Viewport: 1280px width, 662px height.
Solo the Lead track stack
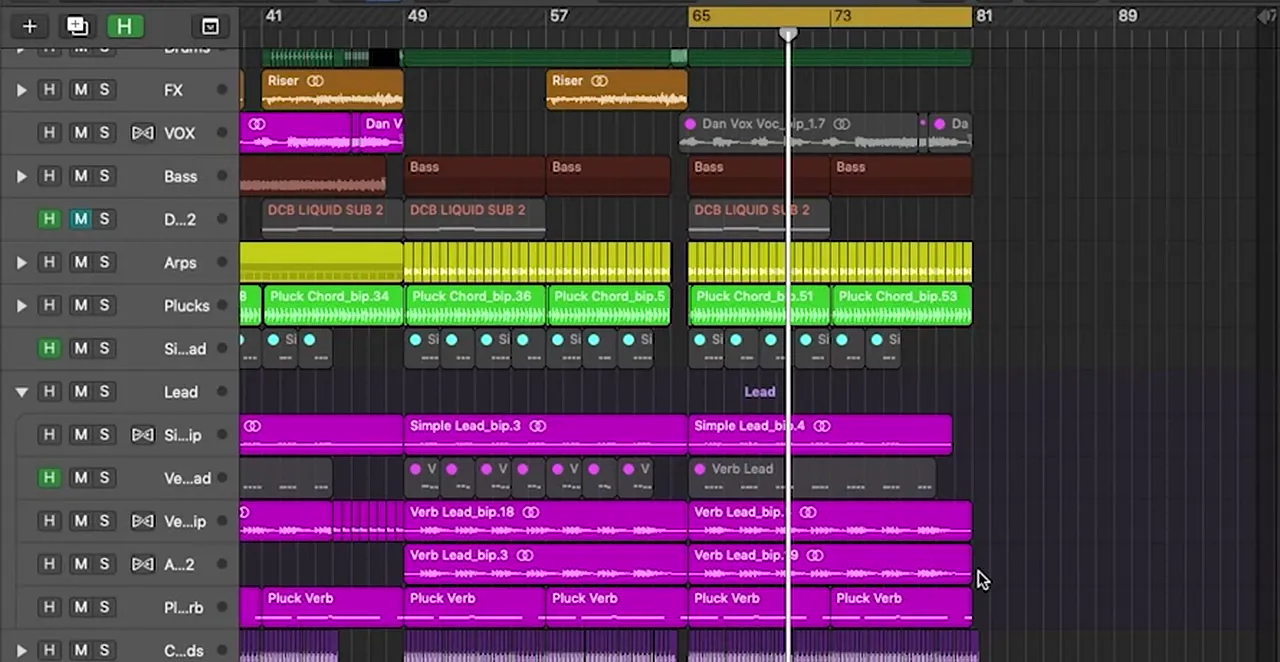point(104,392)
